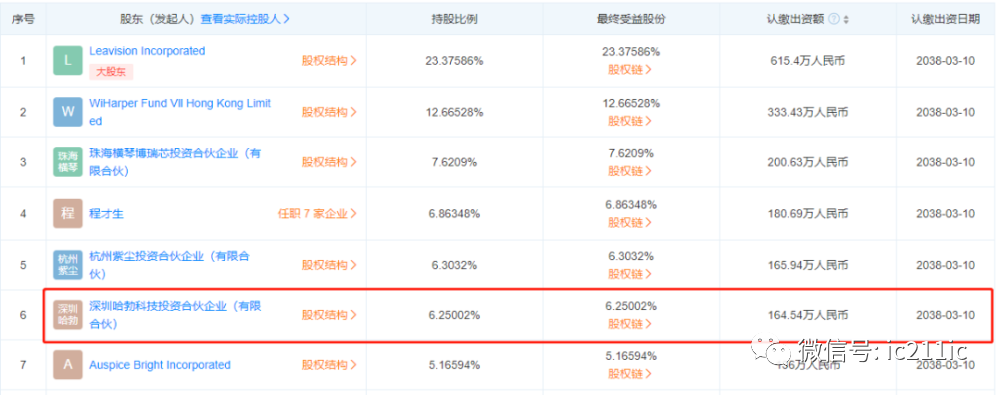Image resolution: width=1000 pixels, height=395 pixels.
Task: Select the 持股比例 cell showing 5.16594%
Action: click(x=454, y=366)
